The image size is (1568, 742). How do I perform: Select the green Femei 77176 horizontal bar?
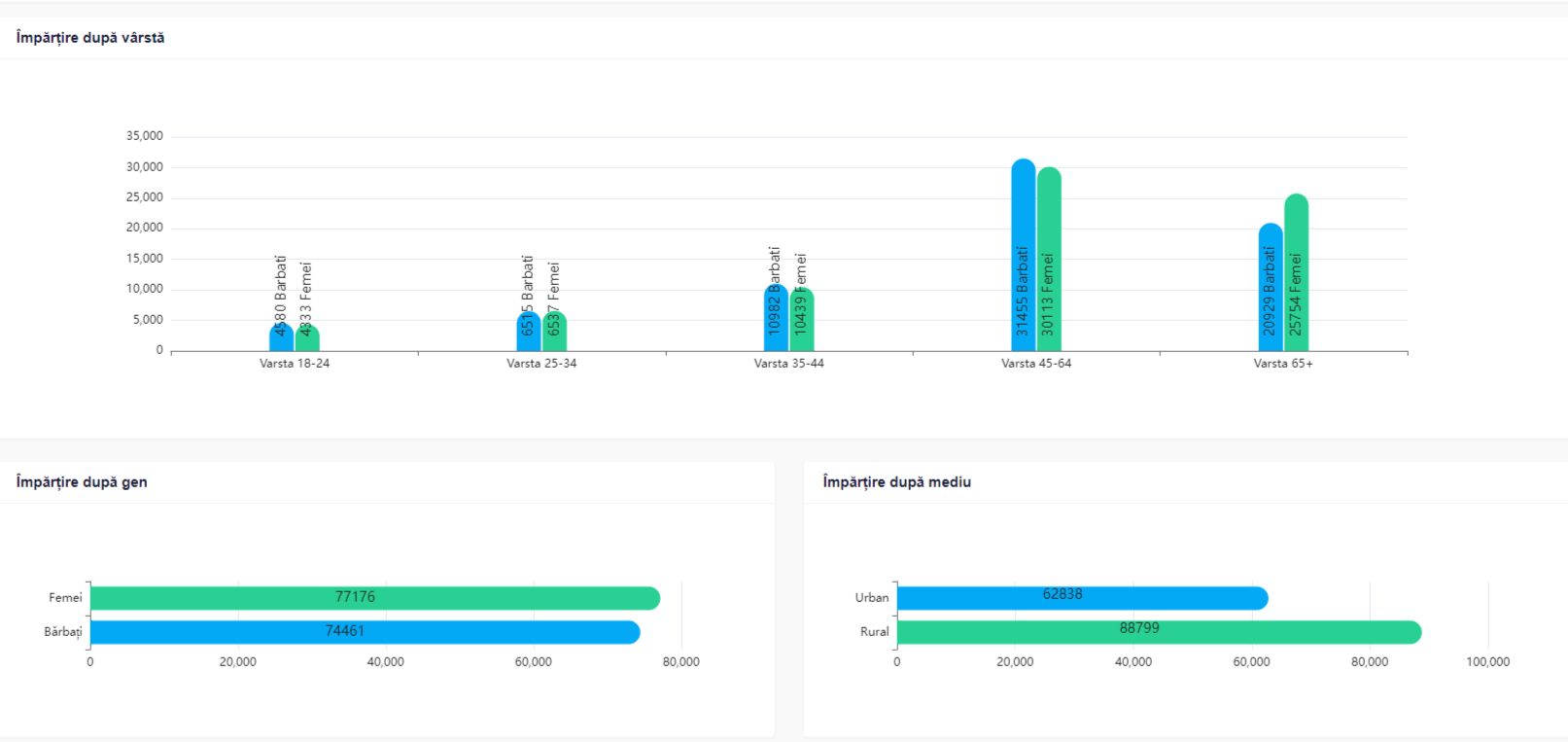tap(374, 598)
